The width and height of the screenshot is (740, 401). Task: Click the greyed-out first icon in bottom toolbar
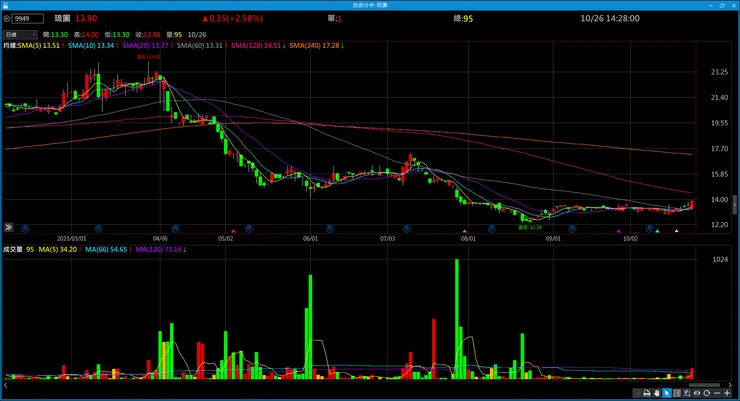pos(637,393)
